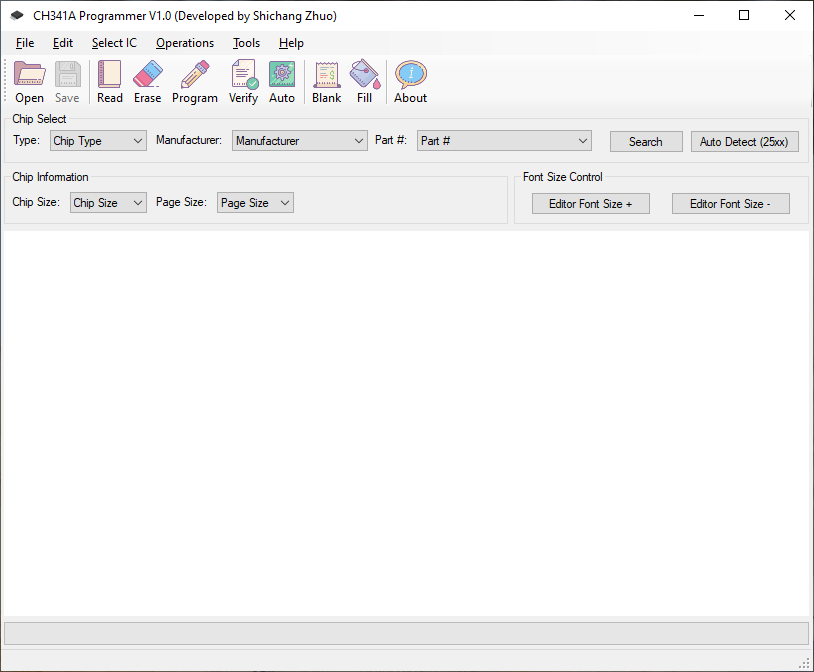This screenshot has width=814, height=672.
Task: Minimize the CH341A Programmer window
Action: pyautogui.click(x=699, y=16)
